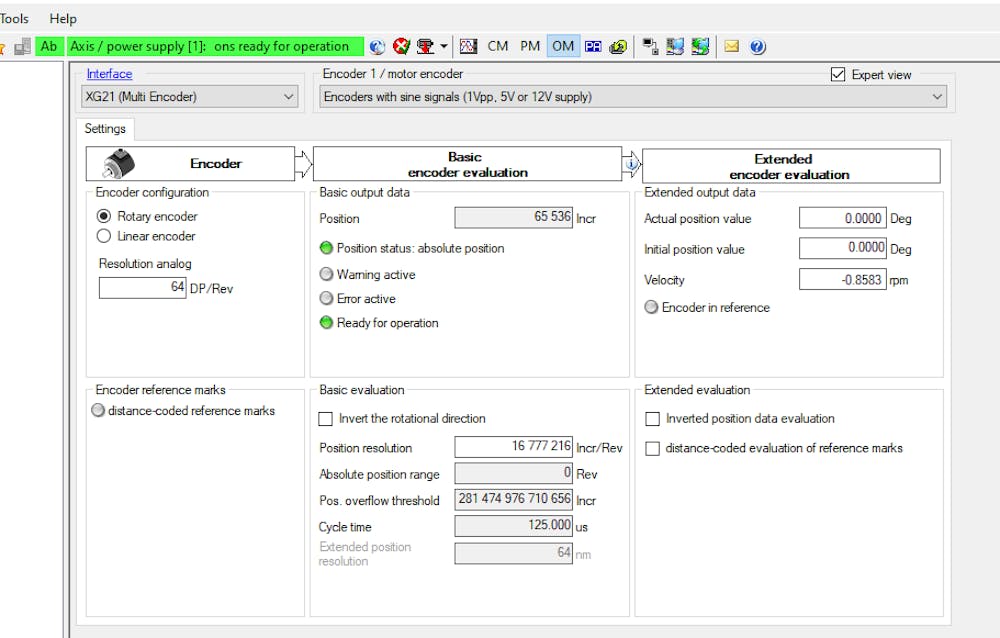Activate CM mode on the toolbar
Image resolution: width=1000 pixels, height=638 pixels.
pyautogui.click(x=497, y=46)
